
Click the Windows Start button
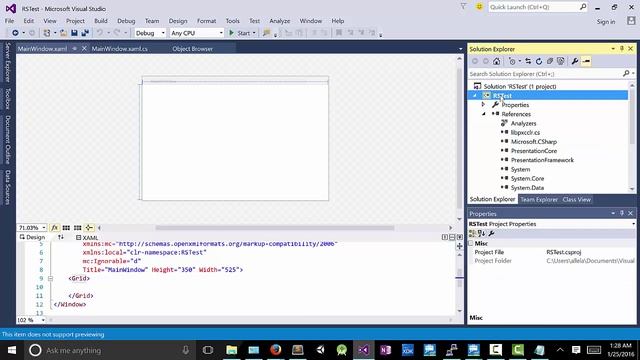click(x=12, y=350)
